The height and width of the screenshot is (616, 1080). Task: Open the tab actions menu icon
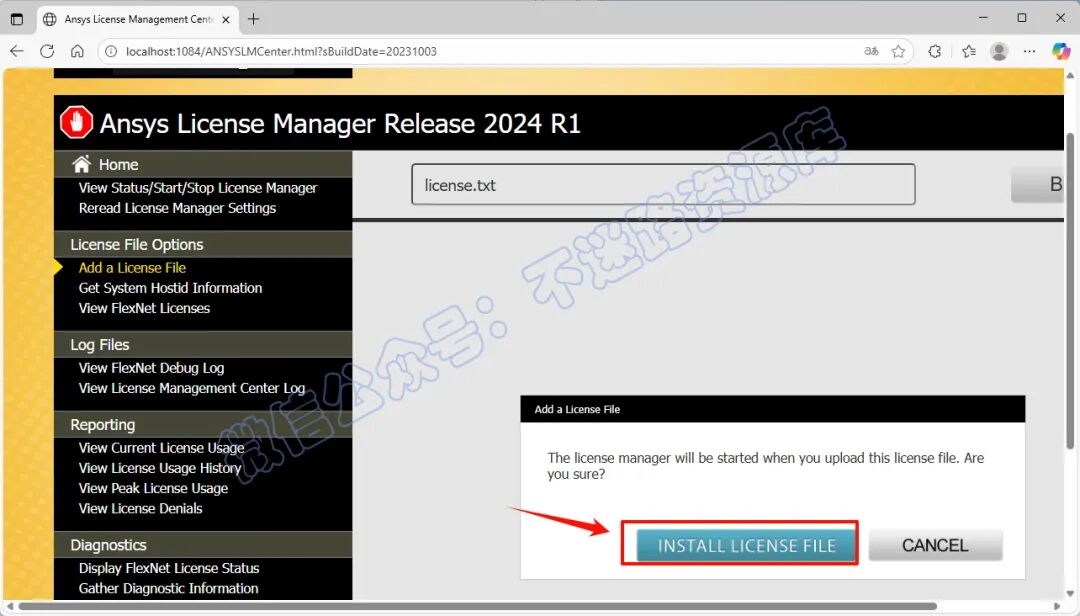tap(17, 19)
